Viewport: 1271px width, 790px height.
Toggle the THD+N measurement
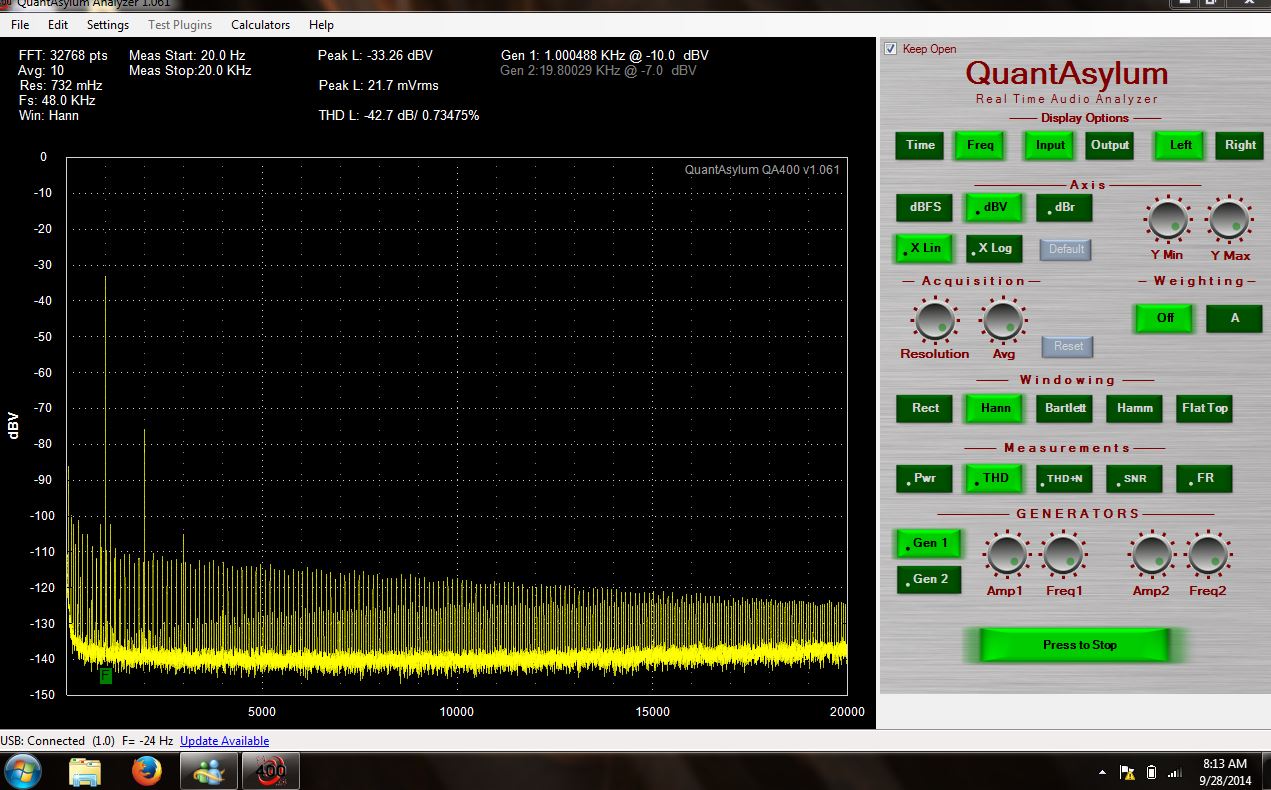(x=1065, y=478)
